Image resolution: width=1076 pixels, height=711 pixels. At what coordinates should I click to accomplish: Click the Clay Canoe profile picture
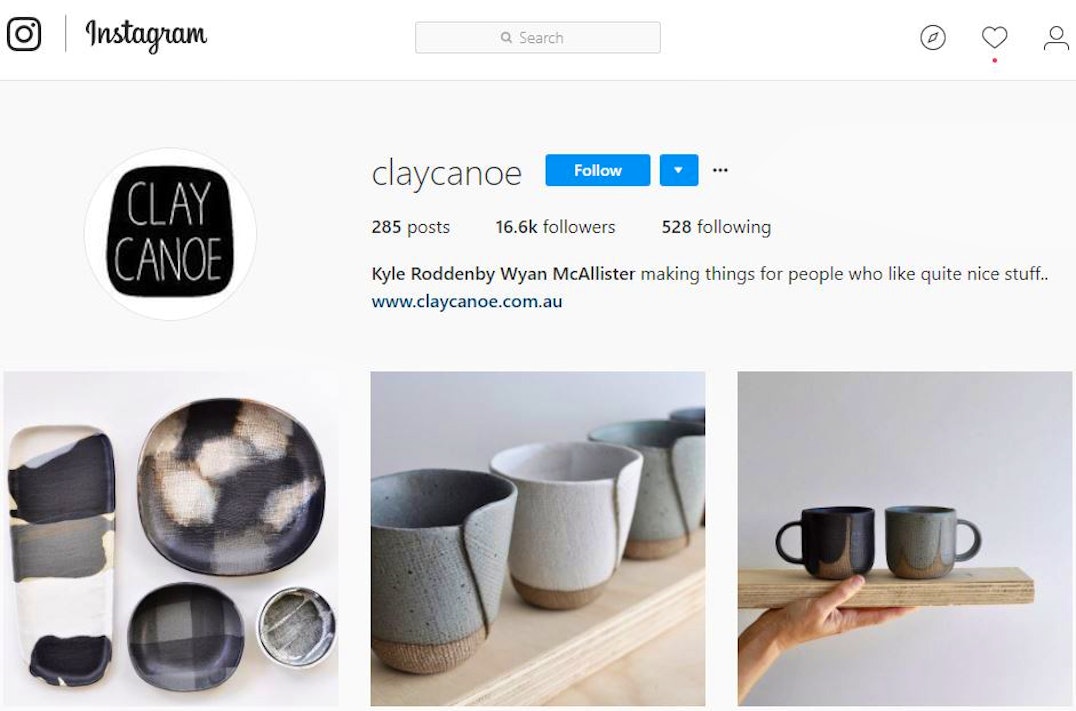(170, 233)
